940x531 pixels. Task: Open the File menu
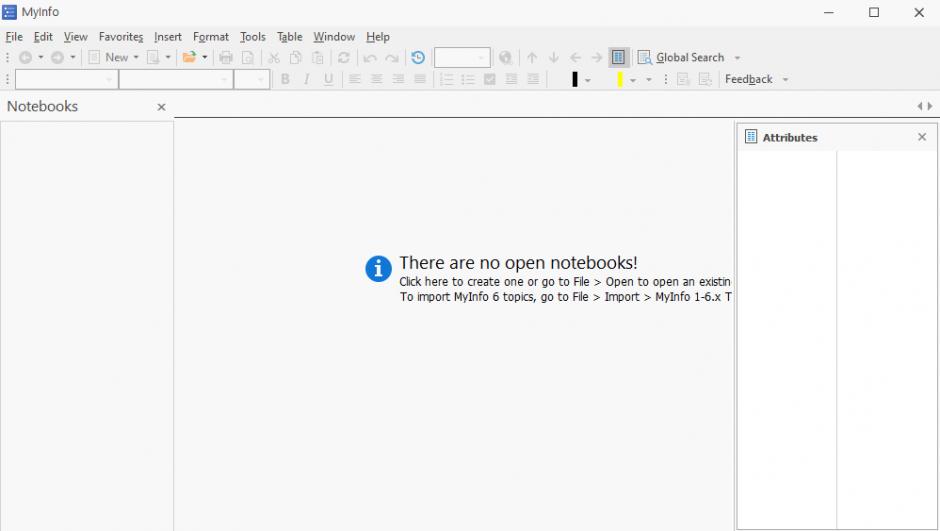point(14,37)
